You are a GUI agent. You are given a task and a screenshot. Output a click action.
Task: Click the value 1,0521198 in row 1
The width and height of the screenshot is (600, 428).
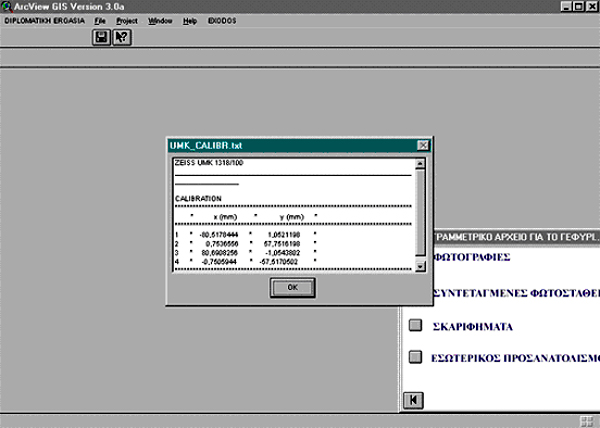point(284,234)
